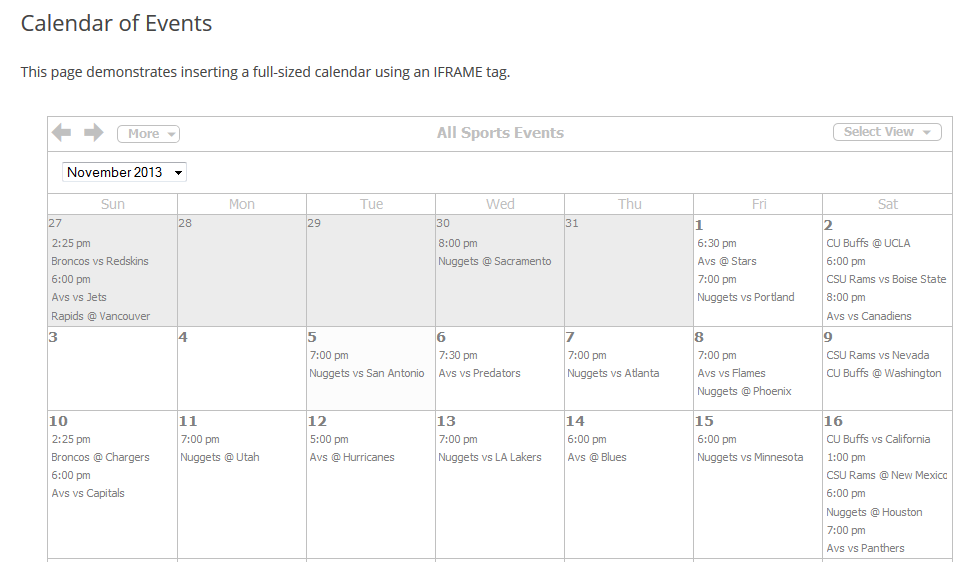Open CU Buffs @ UCLA event
The height and width of the screenshot is (562, 953).
[x=868, y=243]
